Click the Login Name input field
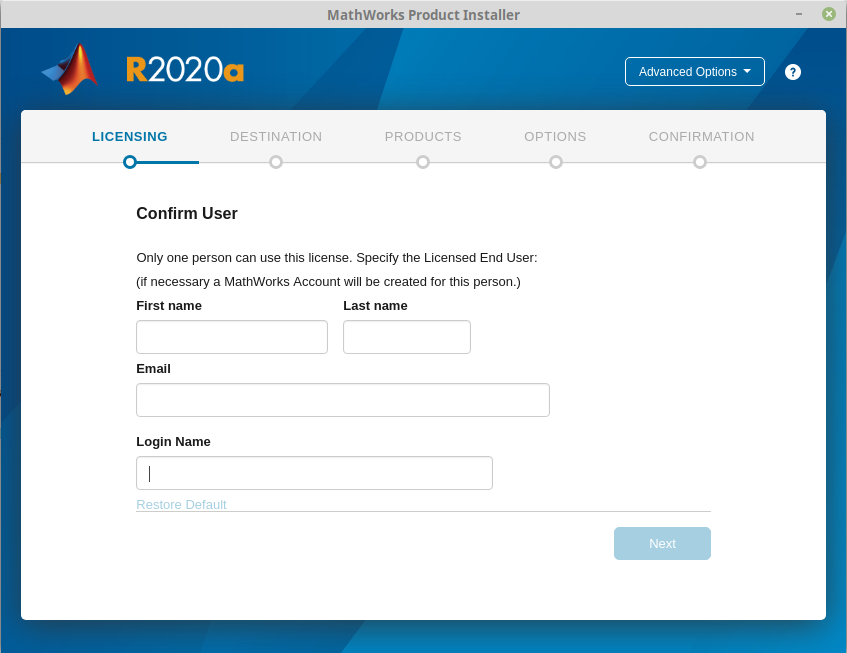 [314, 473]
